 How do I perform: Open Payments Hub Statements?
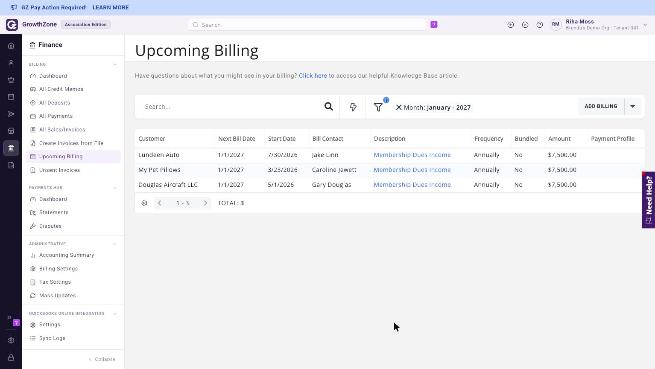(53, 212)
